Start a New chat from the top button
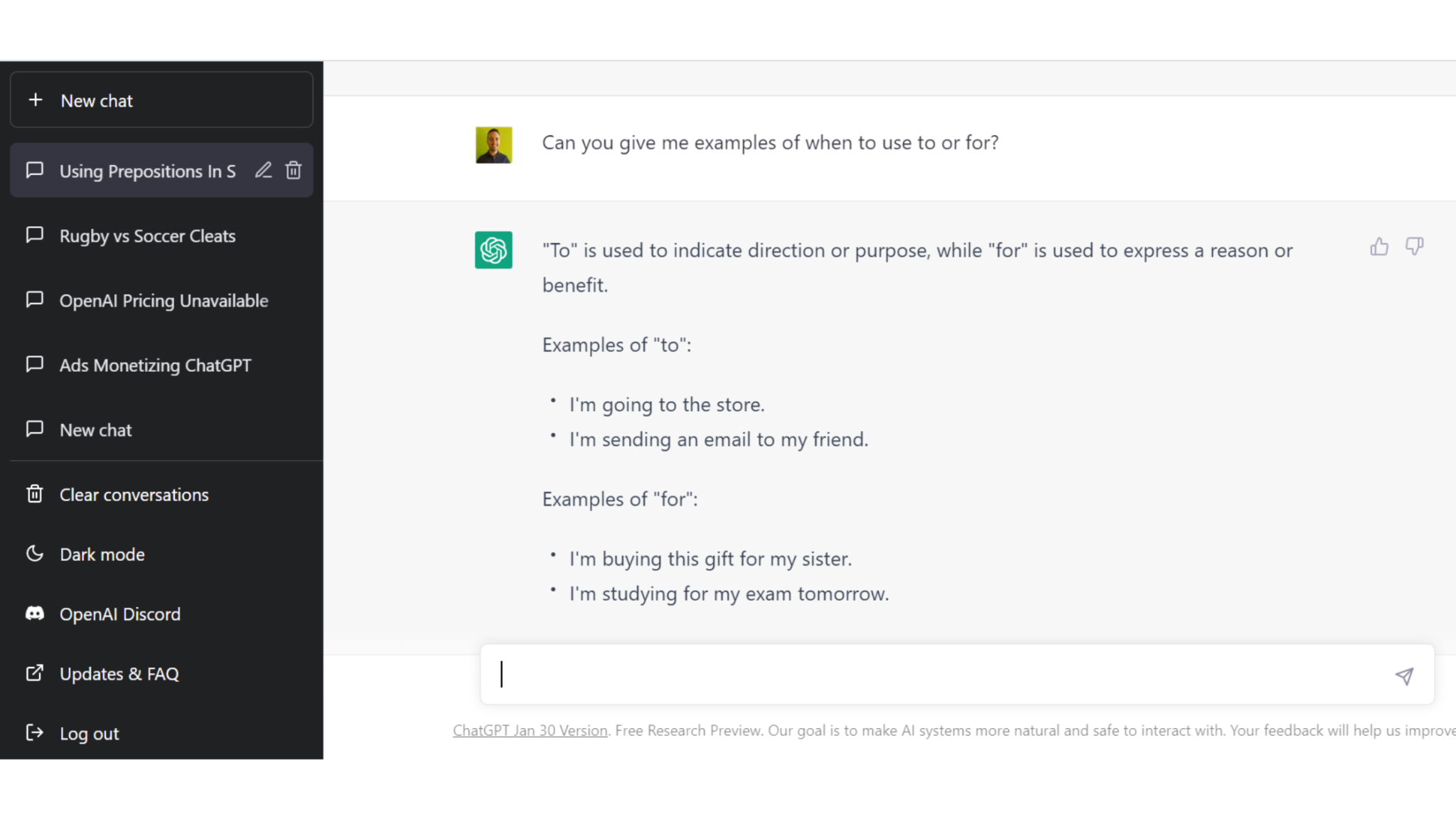Image resolution: width=1456 pixels, height=819 pixels. (161, 100)
